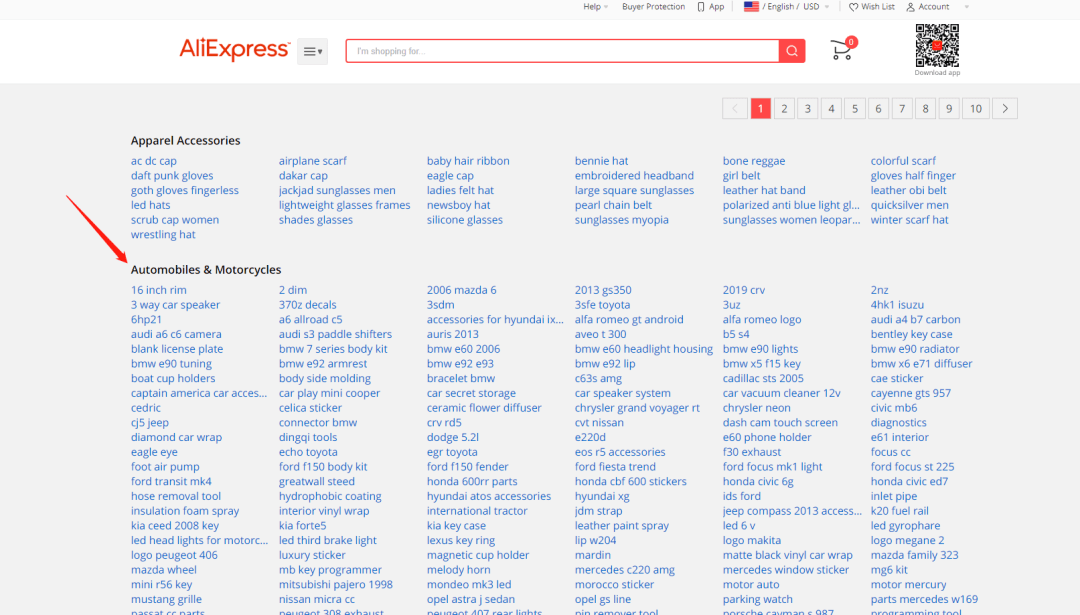Click the Automobiles & Motorcycles heading
The width and height of the screenshot is (1080, 615).
point(206,270)
